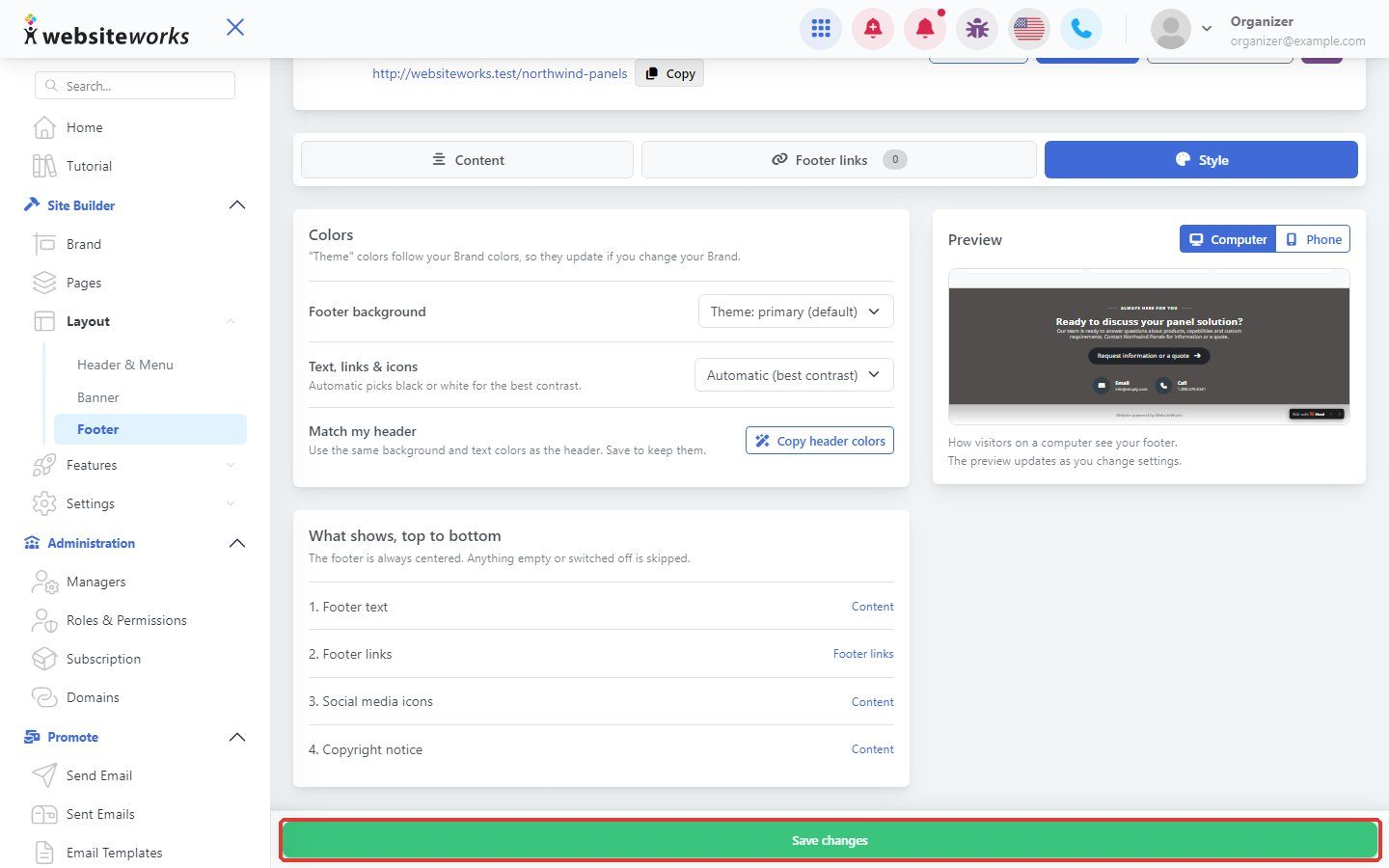
Task: Click the sidebar Search field
Action: coord(135,86)
